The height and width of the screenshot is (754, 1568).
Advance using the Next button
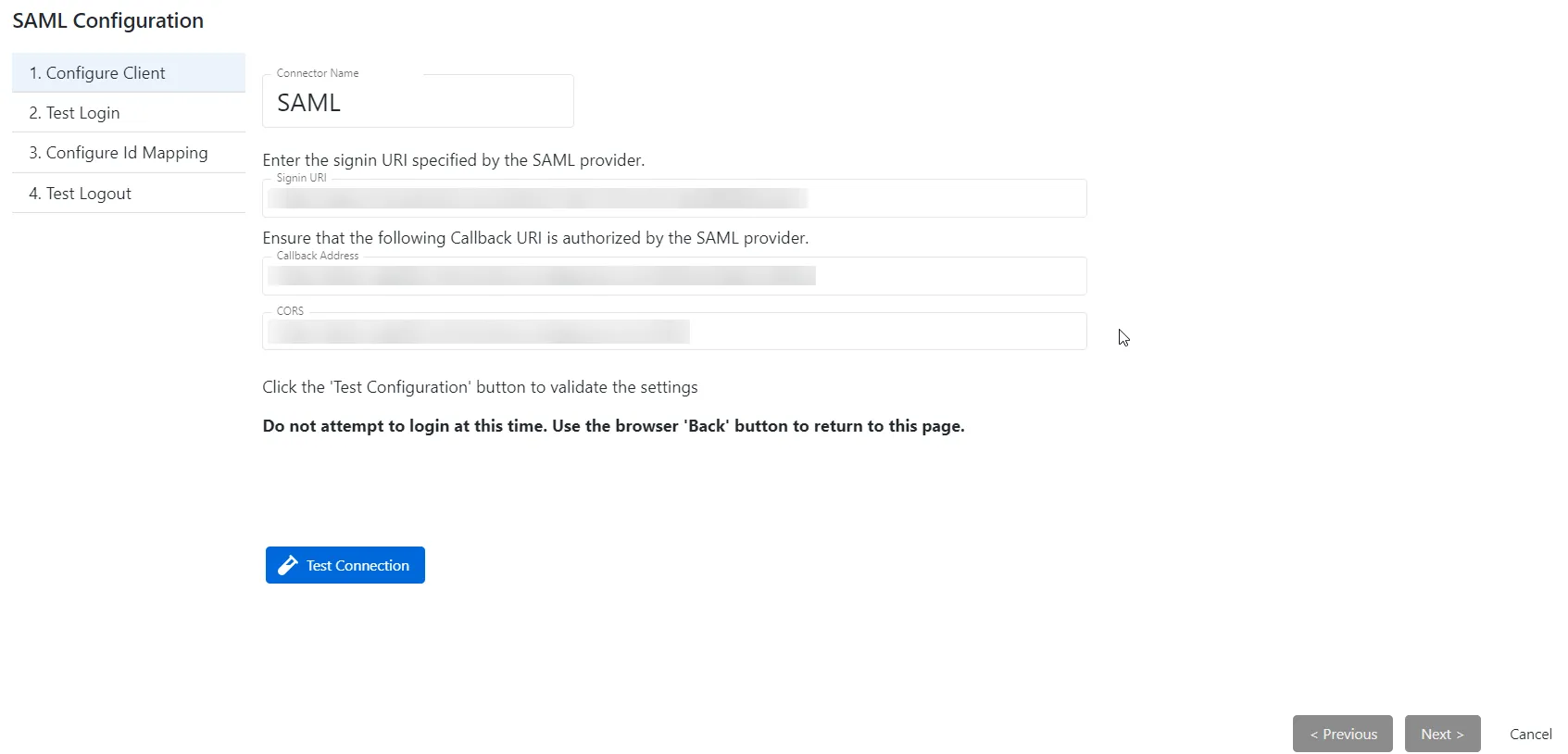(1443, 734)
